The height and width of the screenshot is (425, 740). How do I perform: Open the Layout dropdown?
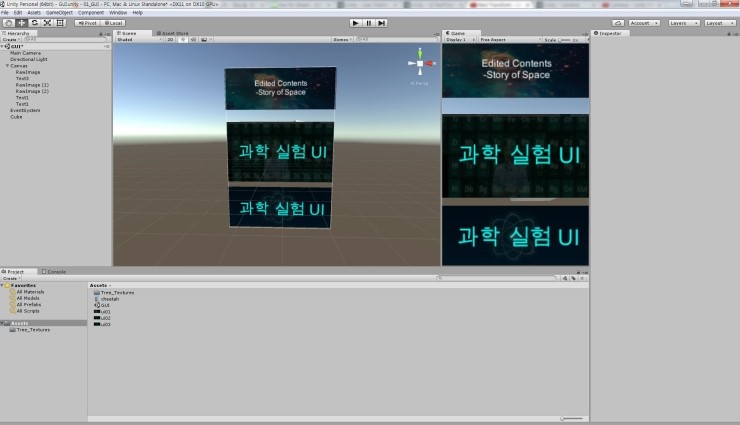[720, 23]
